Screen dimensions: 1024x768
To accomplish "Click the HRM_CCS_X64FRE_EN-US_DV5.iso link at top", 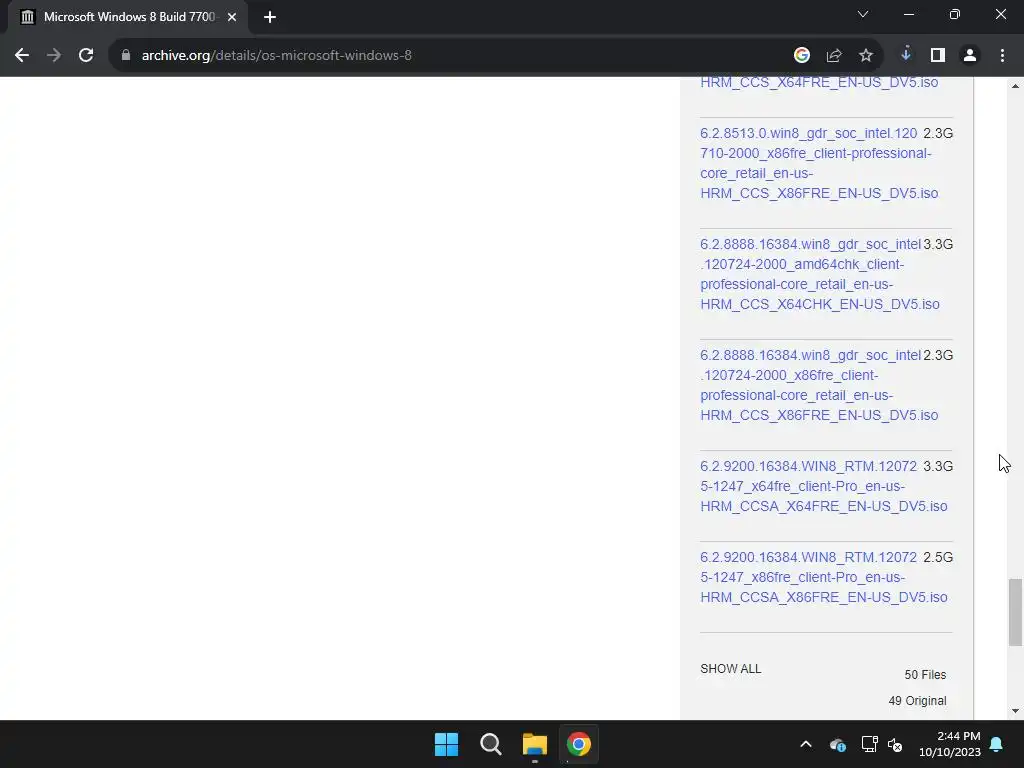I will pyautogui.click(x=819, y=82).
